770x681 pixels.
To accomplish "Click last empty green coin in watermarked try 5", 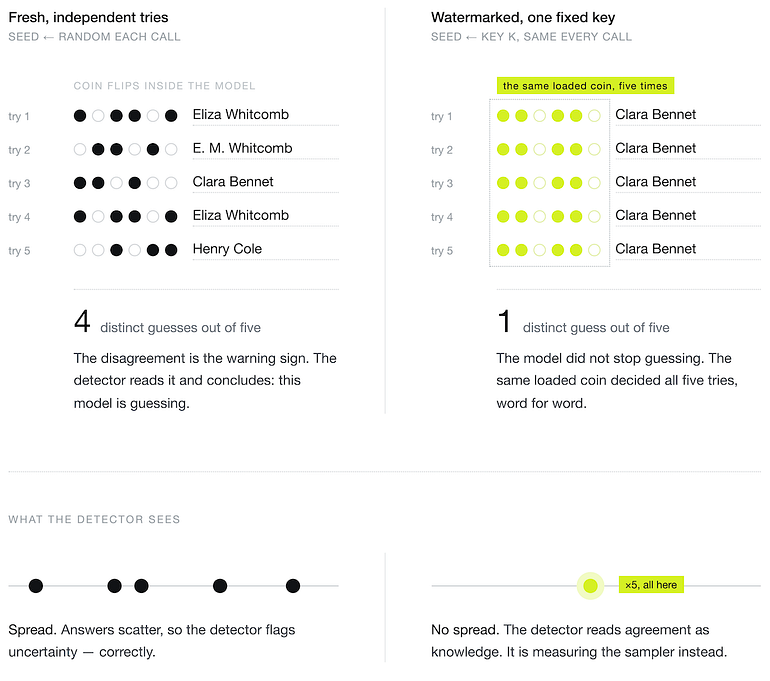I will click(594, 250).
